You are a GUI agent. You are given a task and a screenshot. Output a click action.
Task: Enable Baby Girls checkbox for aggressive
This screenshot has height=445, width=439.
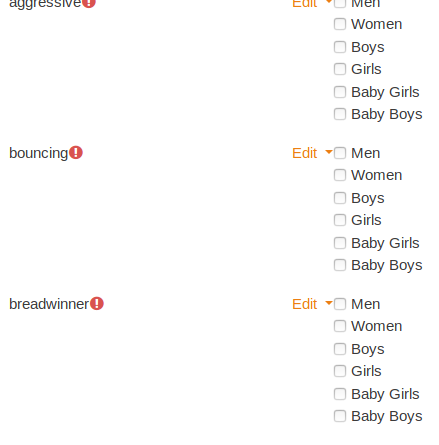(x=340, y=92)
